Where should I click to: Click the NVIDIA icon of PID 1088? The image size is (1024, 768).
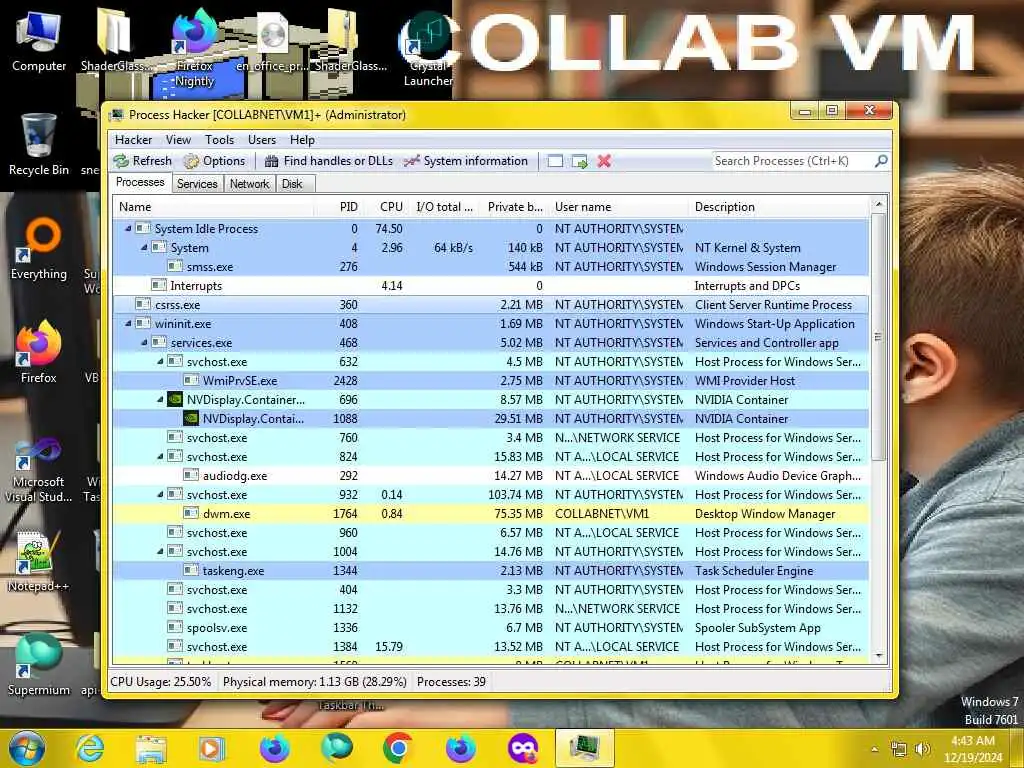[191, 418]
